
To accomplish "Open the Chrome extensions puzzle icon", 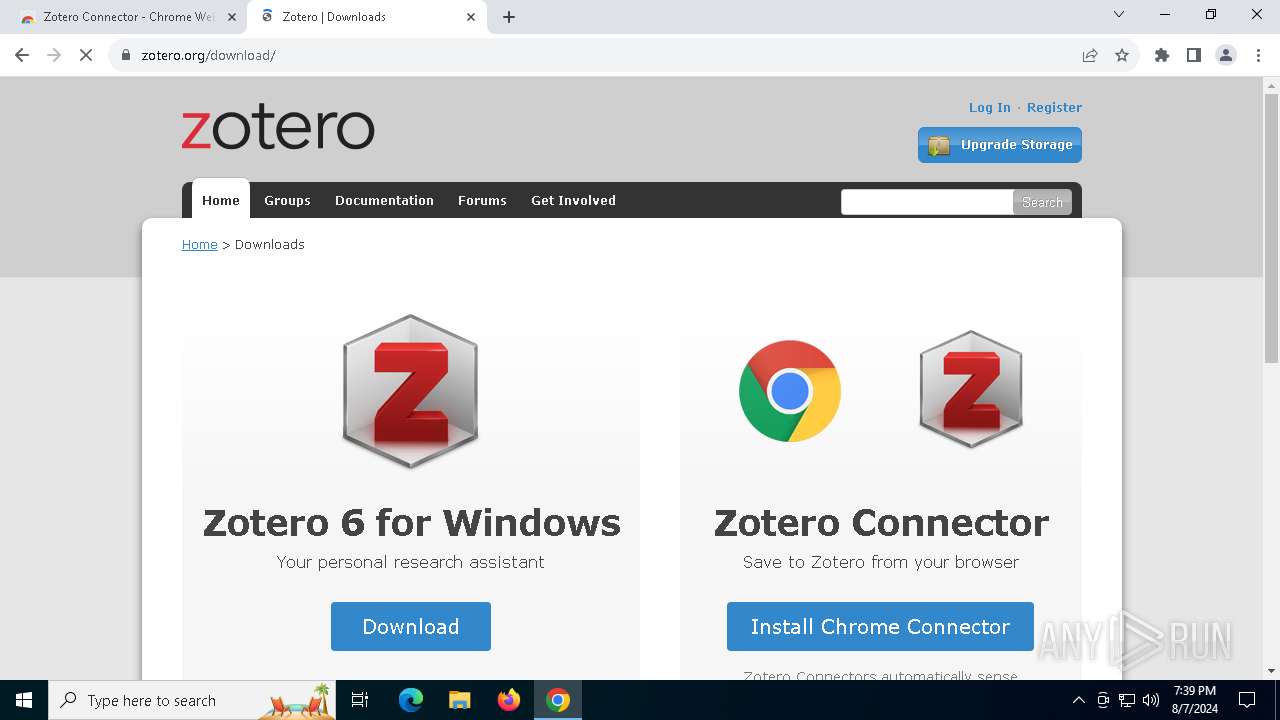I will (x=1162, y=55).
